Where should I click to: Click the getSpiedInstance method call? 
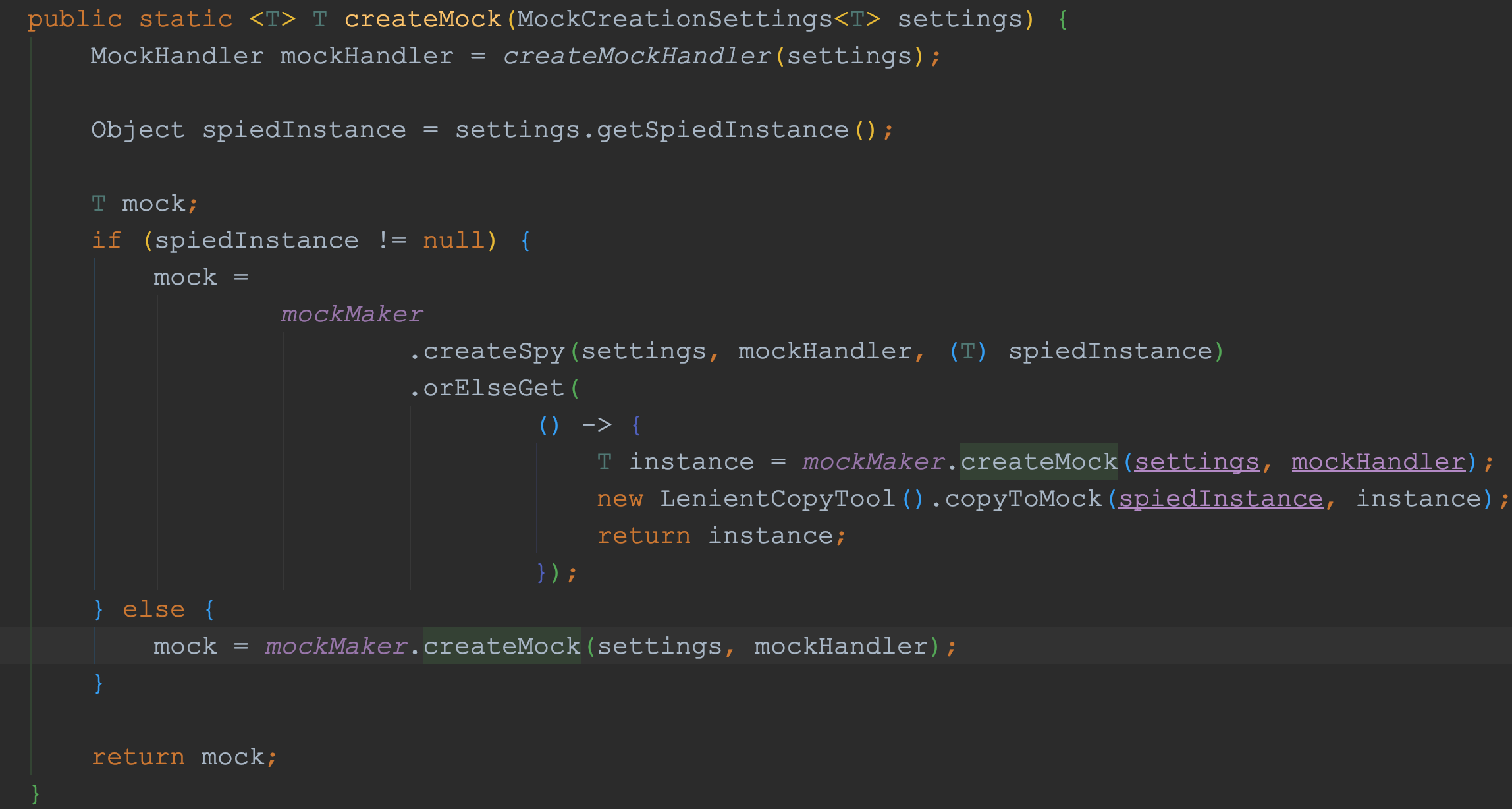pyautogui.click(x=722, y=130)
